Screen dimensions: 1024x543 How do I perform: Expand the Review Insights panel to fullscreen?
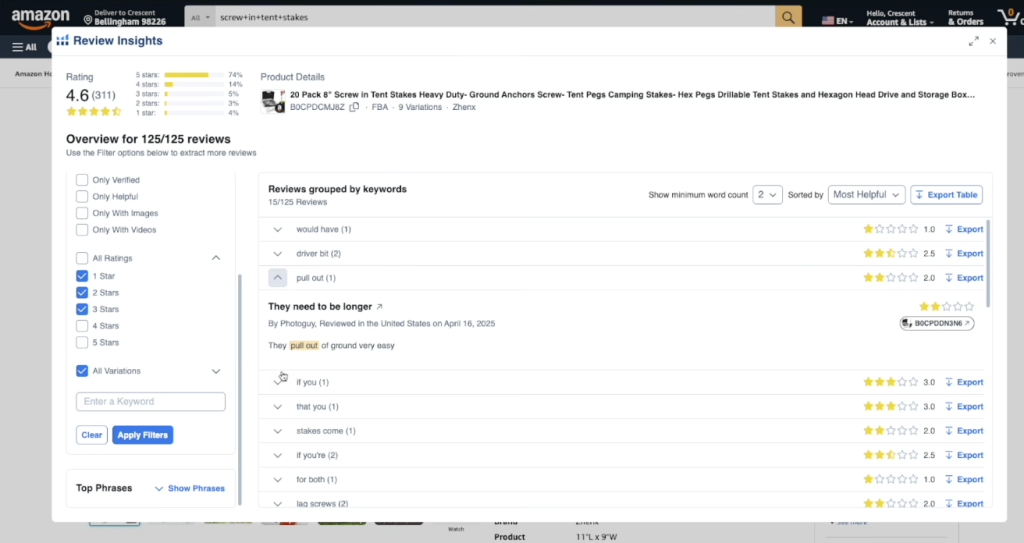pos(973,41)
